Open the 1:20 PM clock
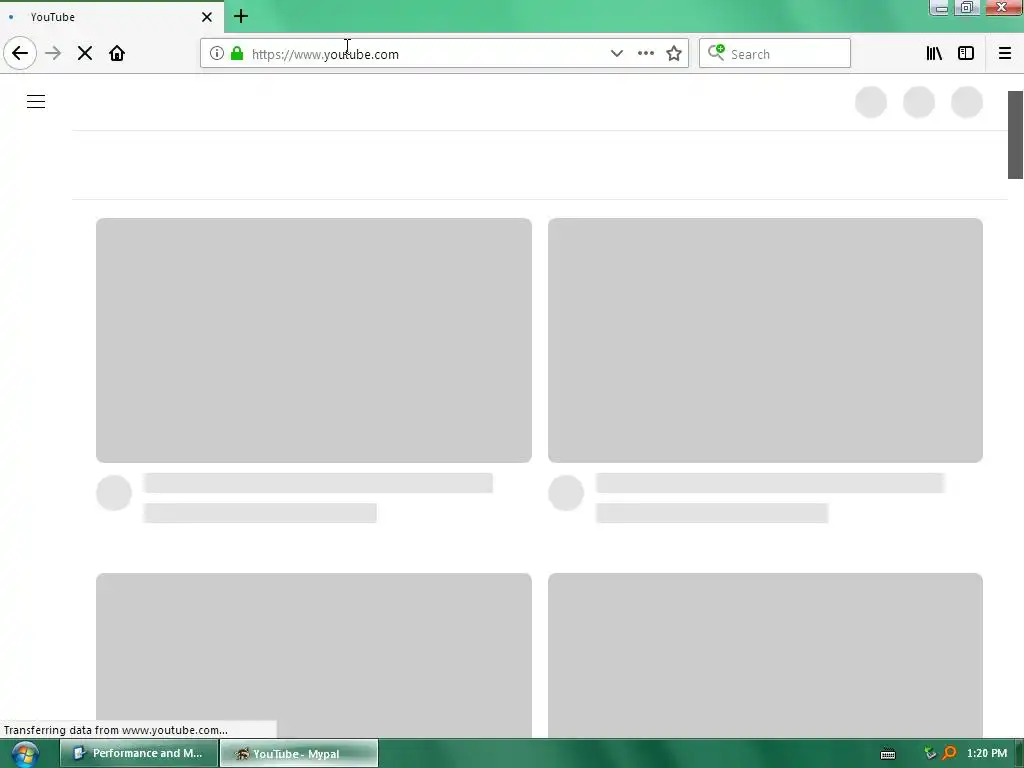1024x768 pixels. click(x=987, y=753)
